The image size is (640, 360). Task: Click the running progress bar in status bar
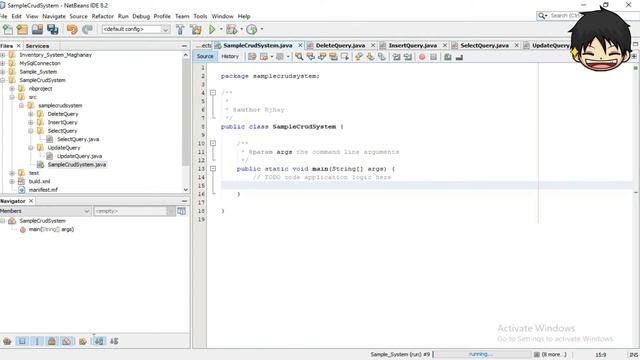click(x=482, y=354)
